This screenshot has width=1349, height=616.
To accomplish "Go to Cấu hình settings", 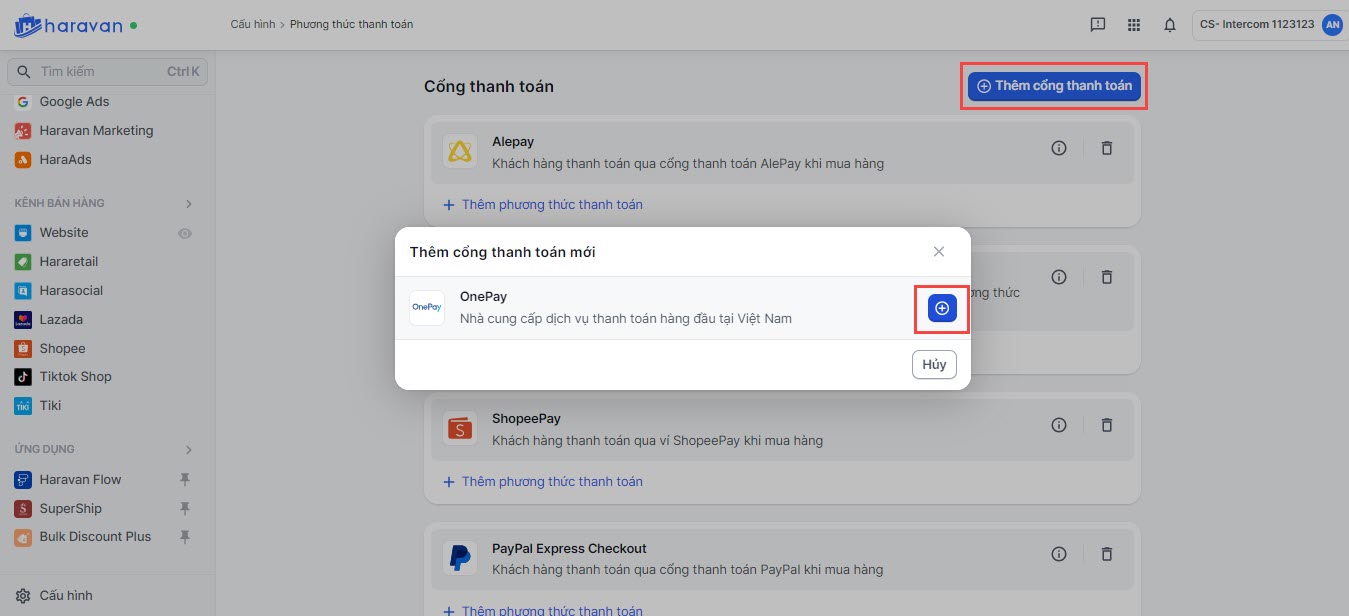I will pos(66,596).
